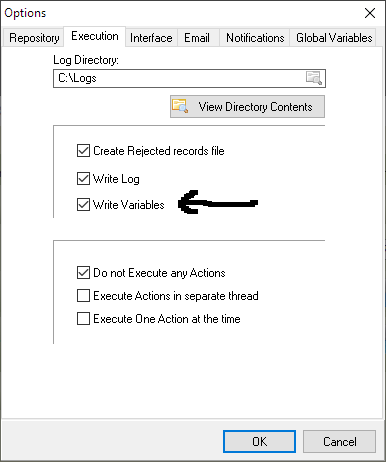Screen dimensions: 386x462
Task: Close the Options dialog window
Action: tap(370, 13)
